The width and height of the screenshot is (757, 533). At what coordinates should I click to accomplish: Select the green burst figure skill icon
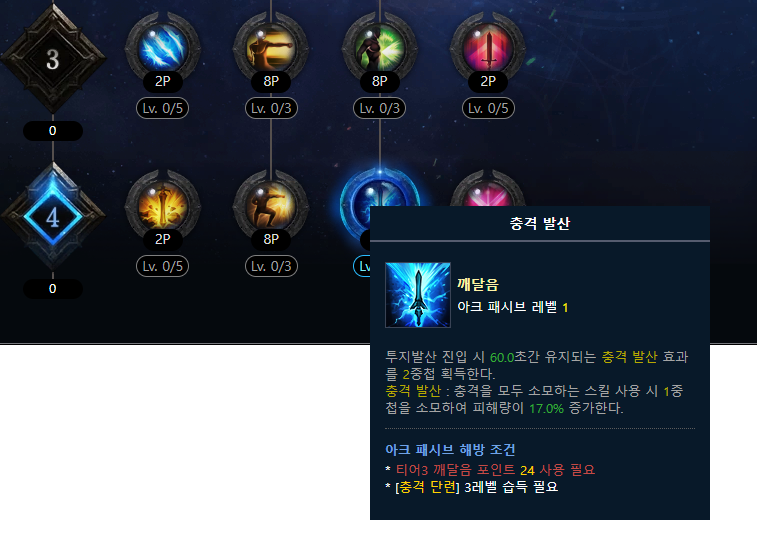click(x=379, y=48)
